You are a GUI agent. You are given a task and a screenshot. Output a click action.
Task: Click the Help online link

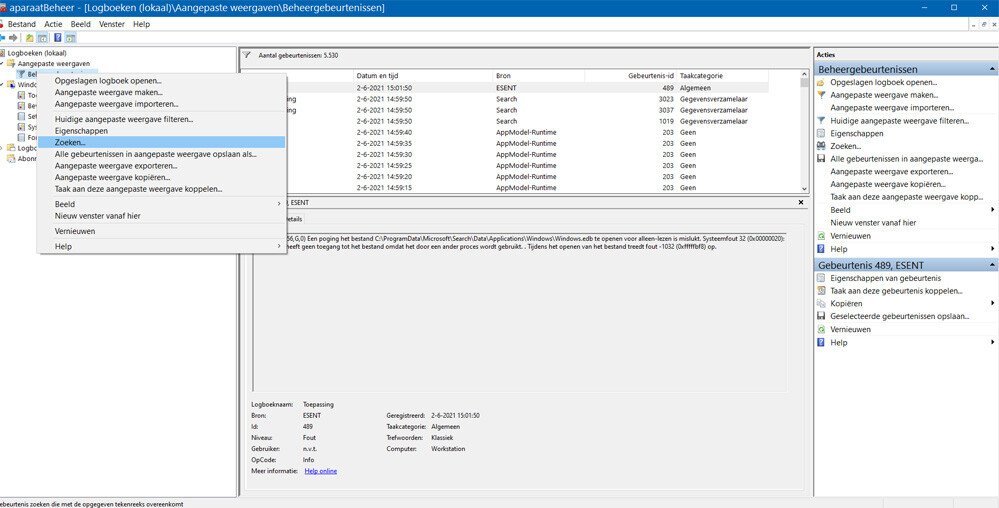click(320, 471)
